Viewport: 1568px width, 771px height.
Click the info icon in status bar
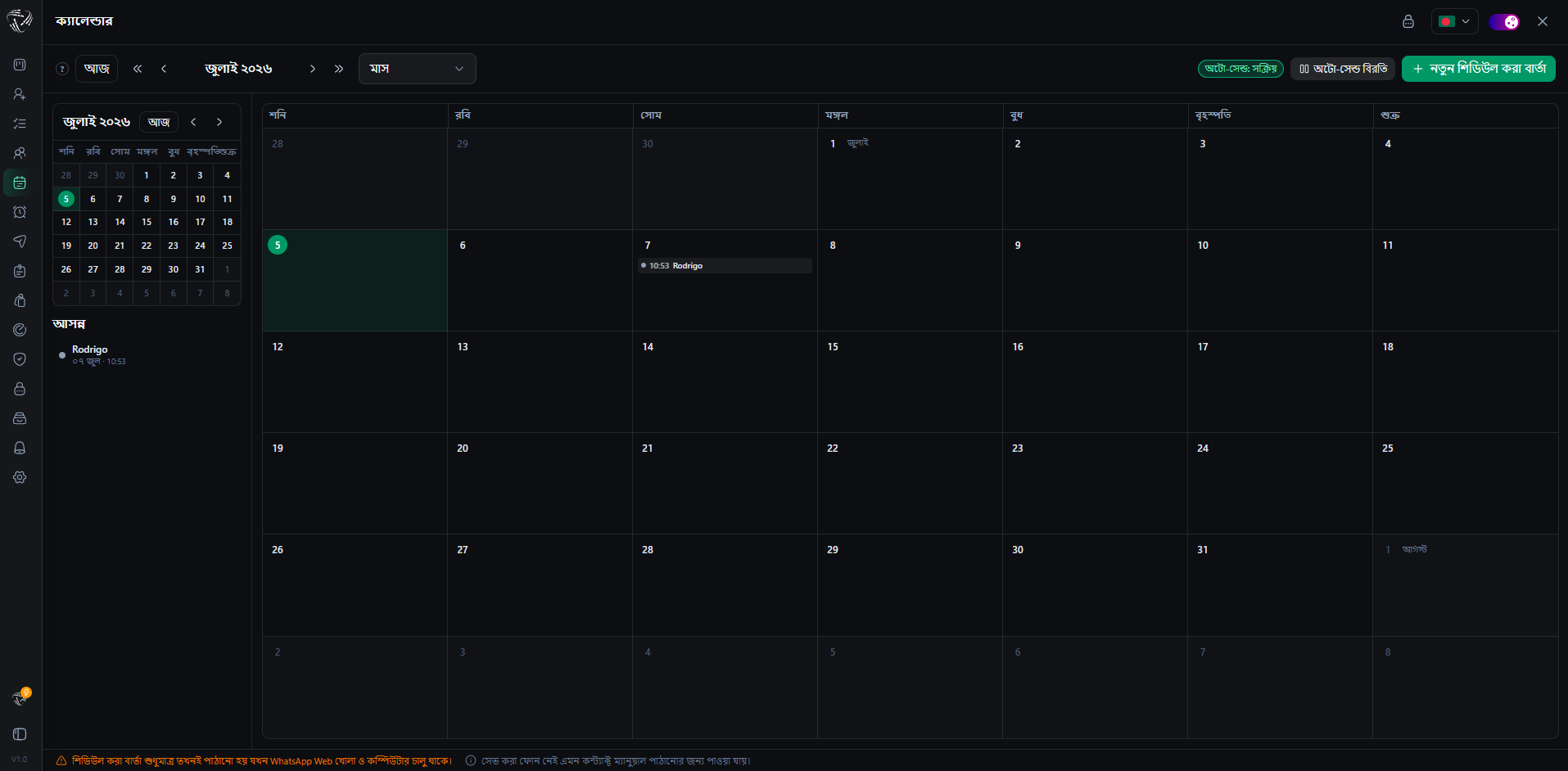click(471, 760)
